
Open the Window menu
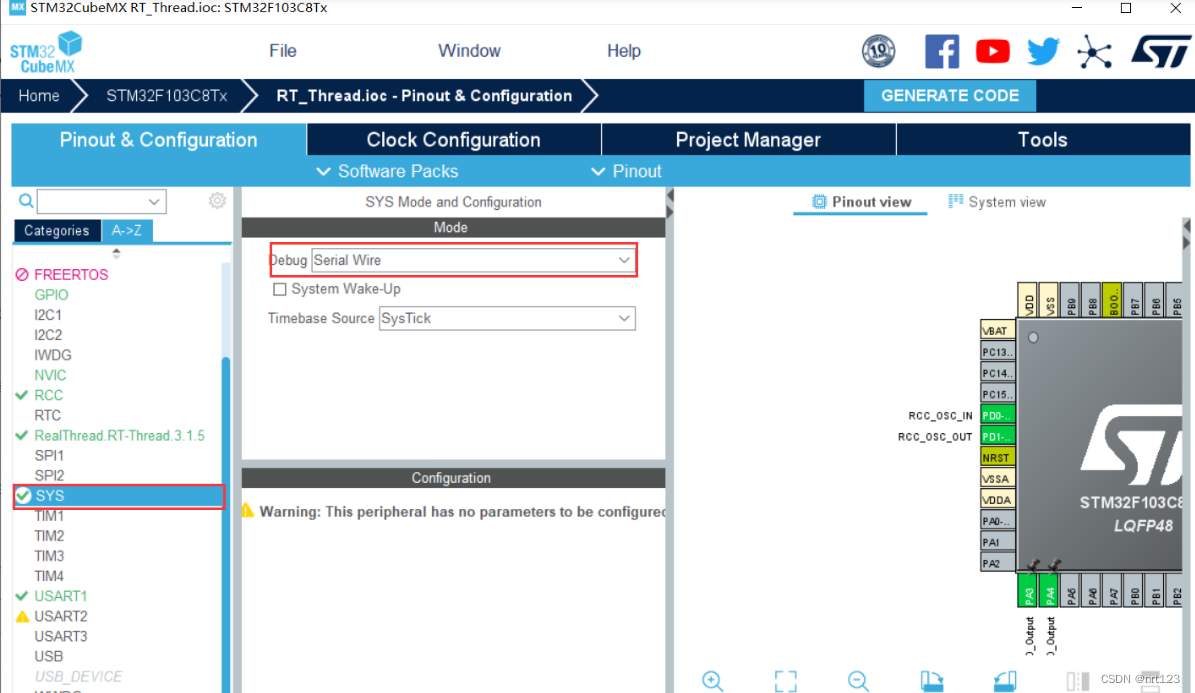pyautogui.click(x=469, y=51)
